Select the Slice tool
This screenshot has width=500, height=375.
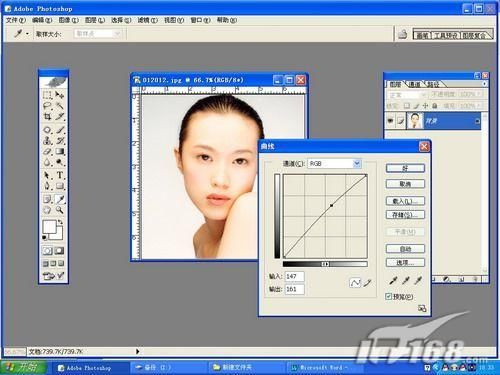pyautogui.click(x=60, y=117)
